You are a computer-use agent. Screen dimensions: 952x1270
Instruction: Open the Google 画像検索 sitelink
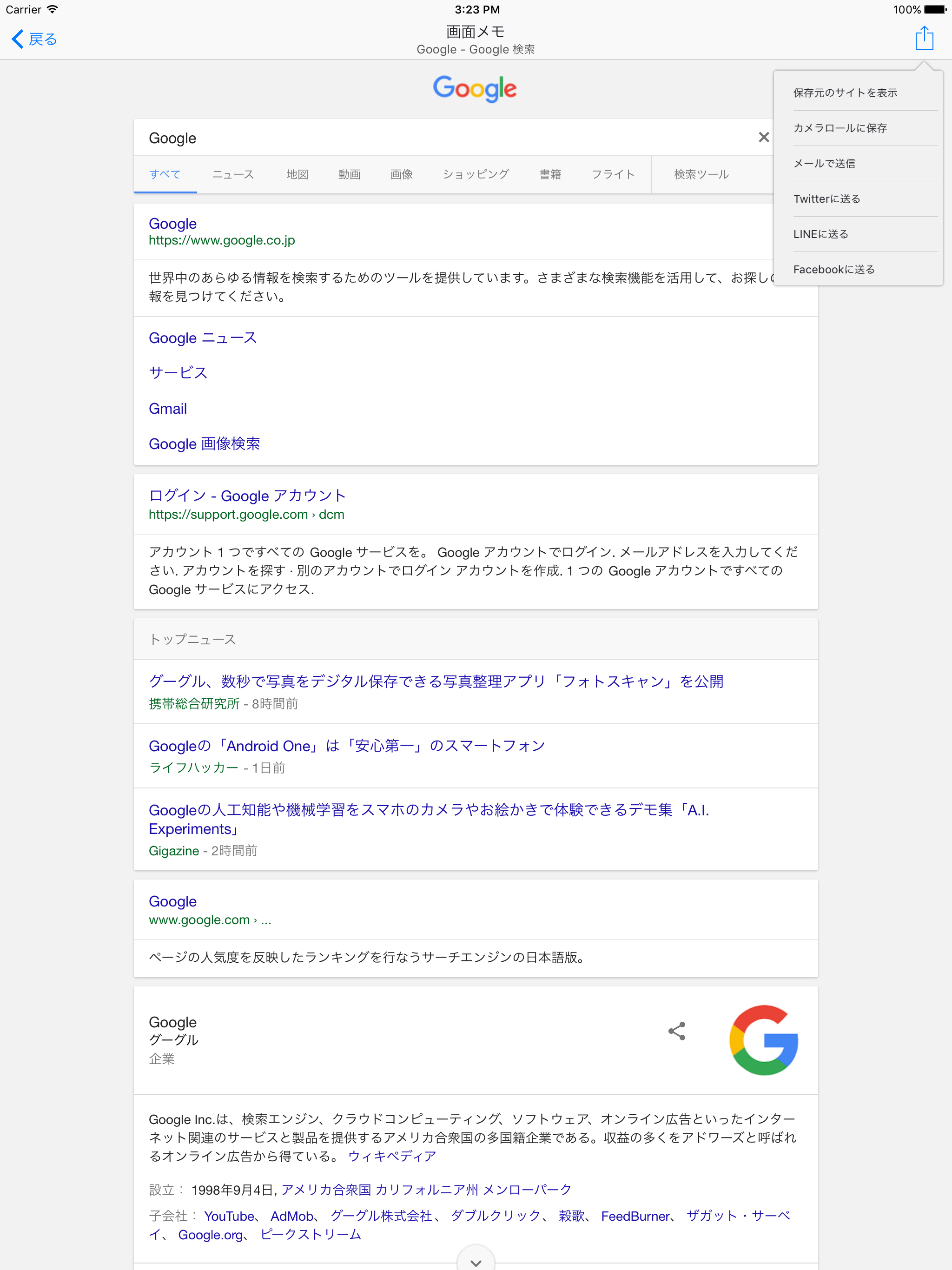205,443
